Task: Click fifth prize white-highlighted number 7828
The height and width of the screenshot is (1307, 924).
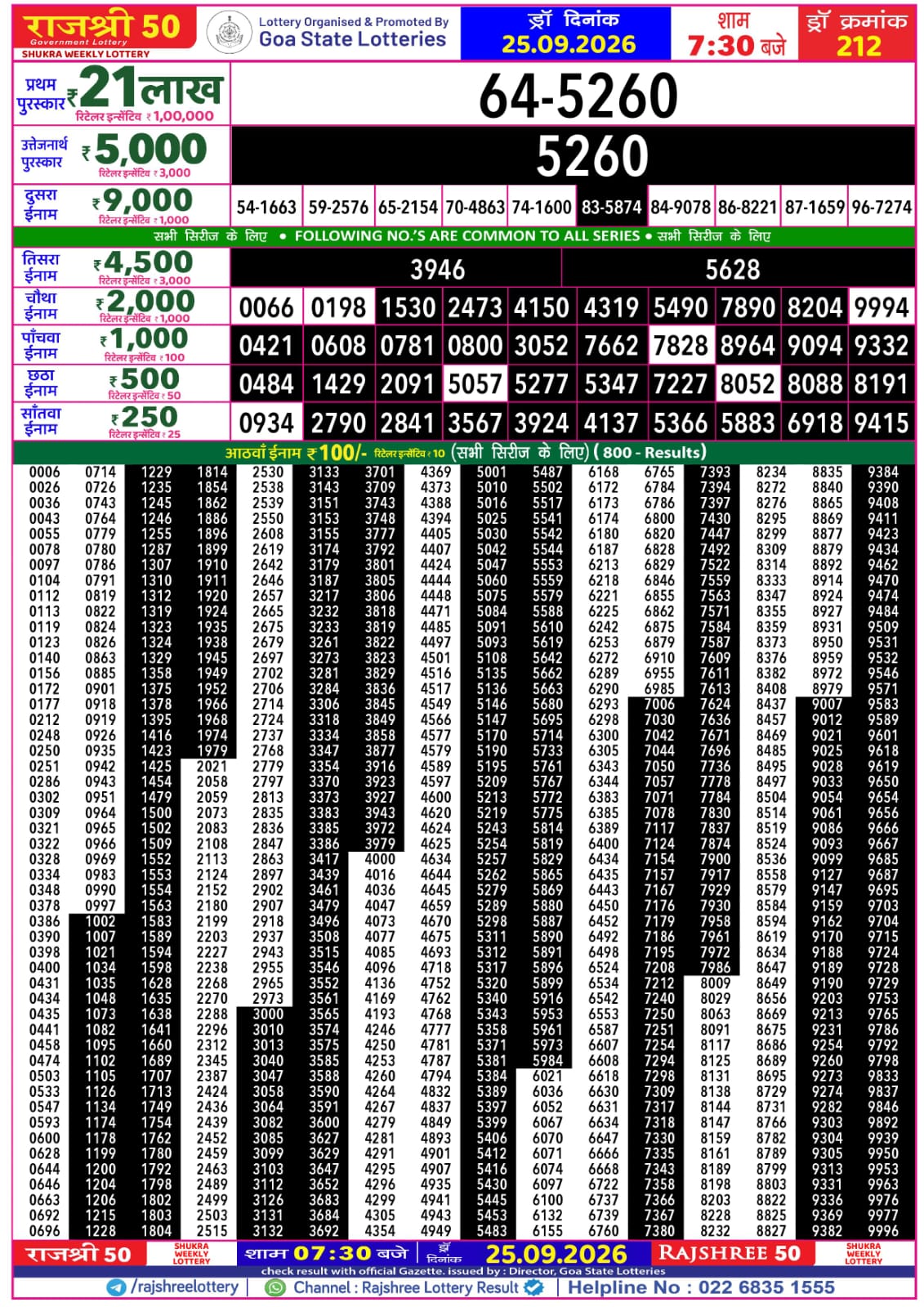Action: (x=681, y=346)
